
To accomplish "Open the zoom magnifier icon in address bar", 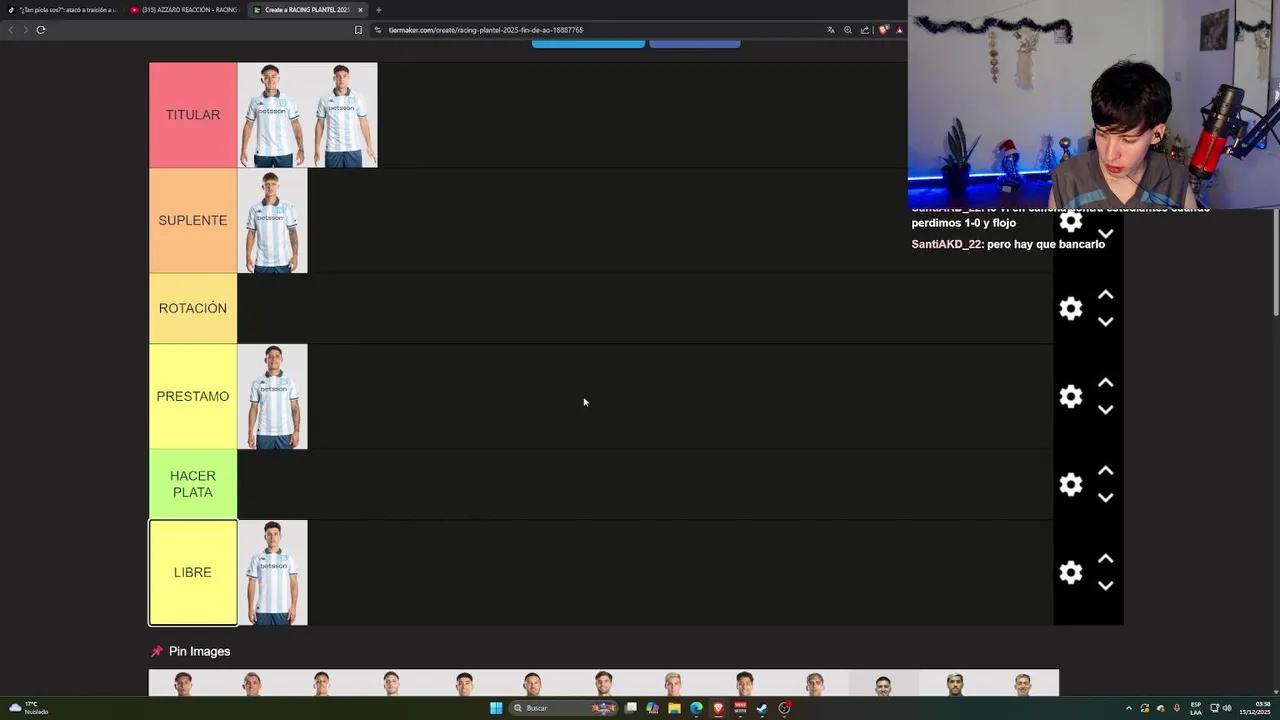I will [848, 30].
